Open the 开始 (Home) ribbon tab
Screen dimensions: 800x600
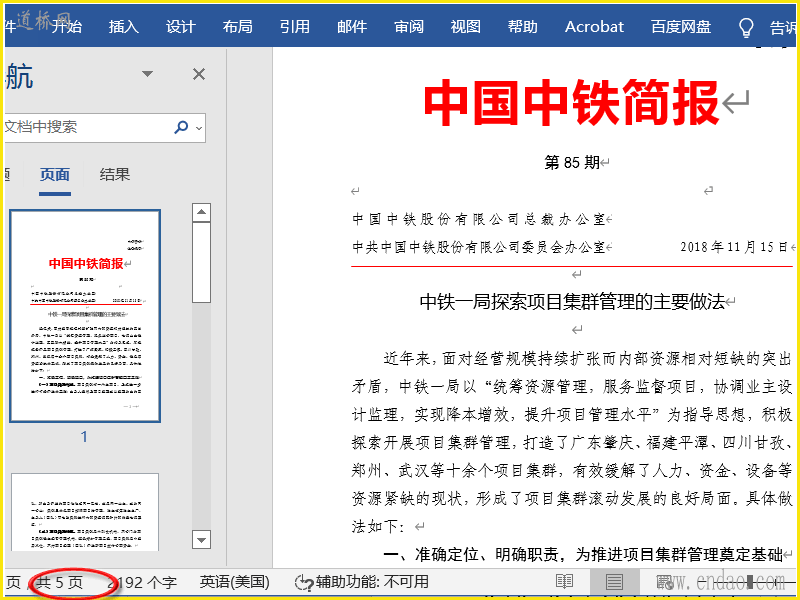(x=66, y=27)
